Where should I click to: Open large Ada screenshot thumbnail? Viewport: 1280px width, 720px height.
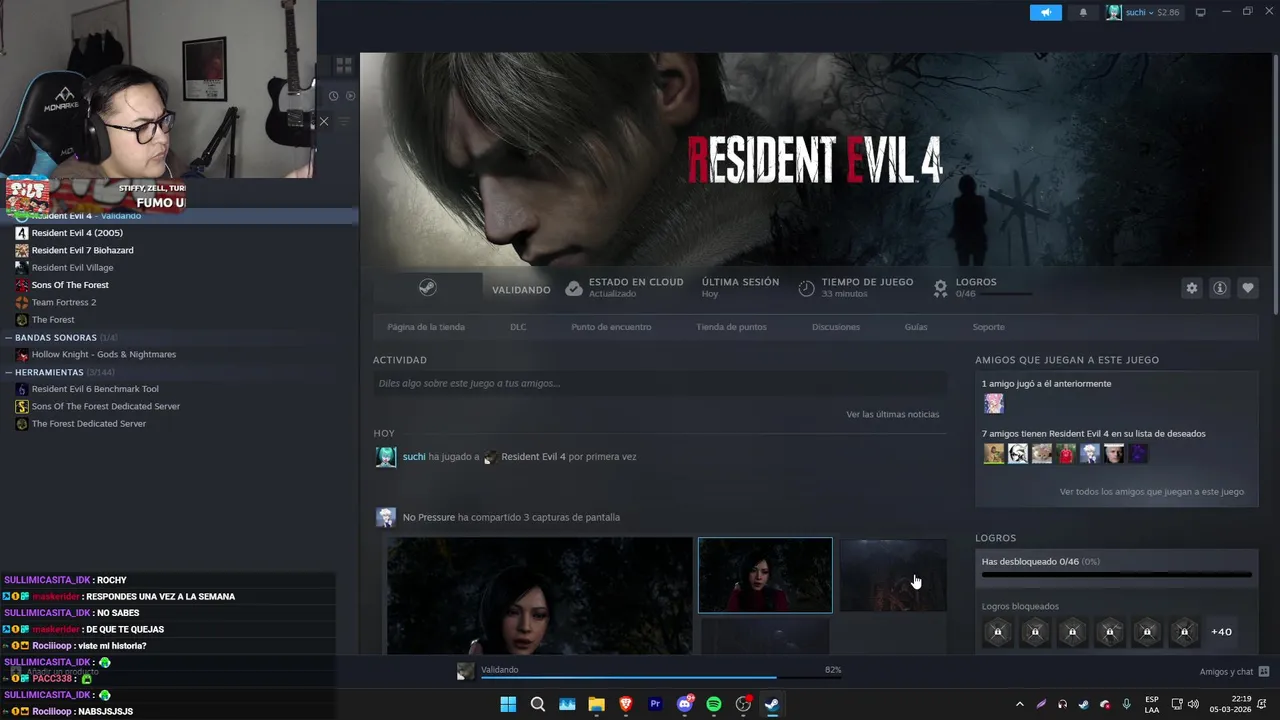(539, 596)
